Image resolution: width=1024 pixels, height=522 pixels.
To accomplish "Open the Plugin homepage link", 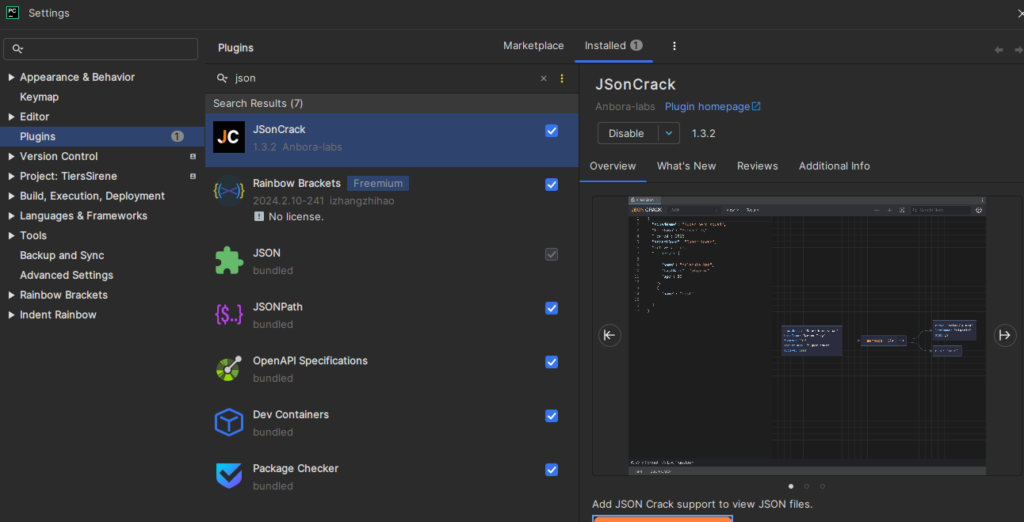I will (x=712, y=106).
